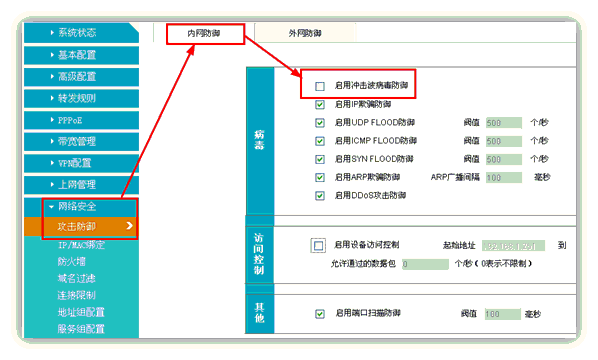The height and width of the screenshot is (360, 598).
Task: Enable 设备访问控制 checkbox
Action: pyautogui.click(x=318, y=246)
